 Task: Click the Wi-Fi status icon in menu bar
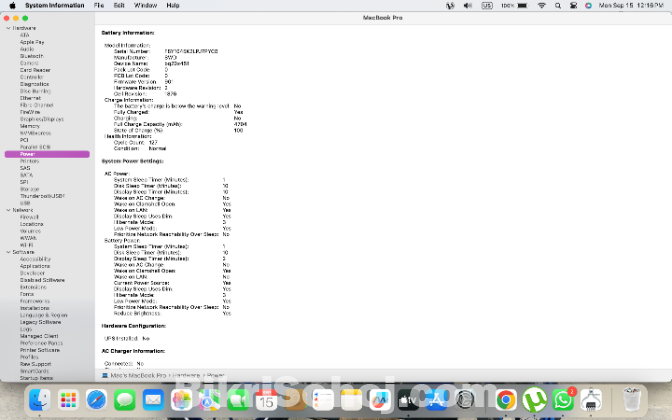point(542,6)
